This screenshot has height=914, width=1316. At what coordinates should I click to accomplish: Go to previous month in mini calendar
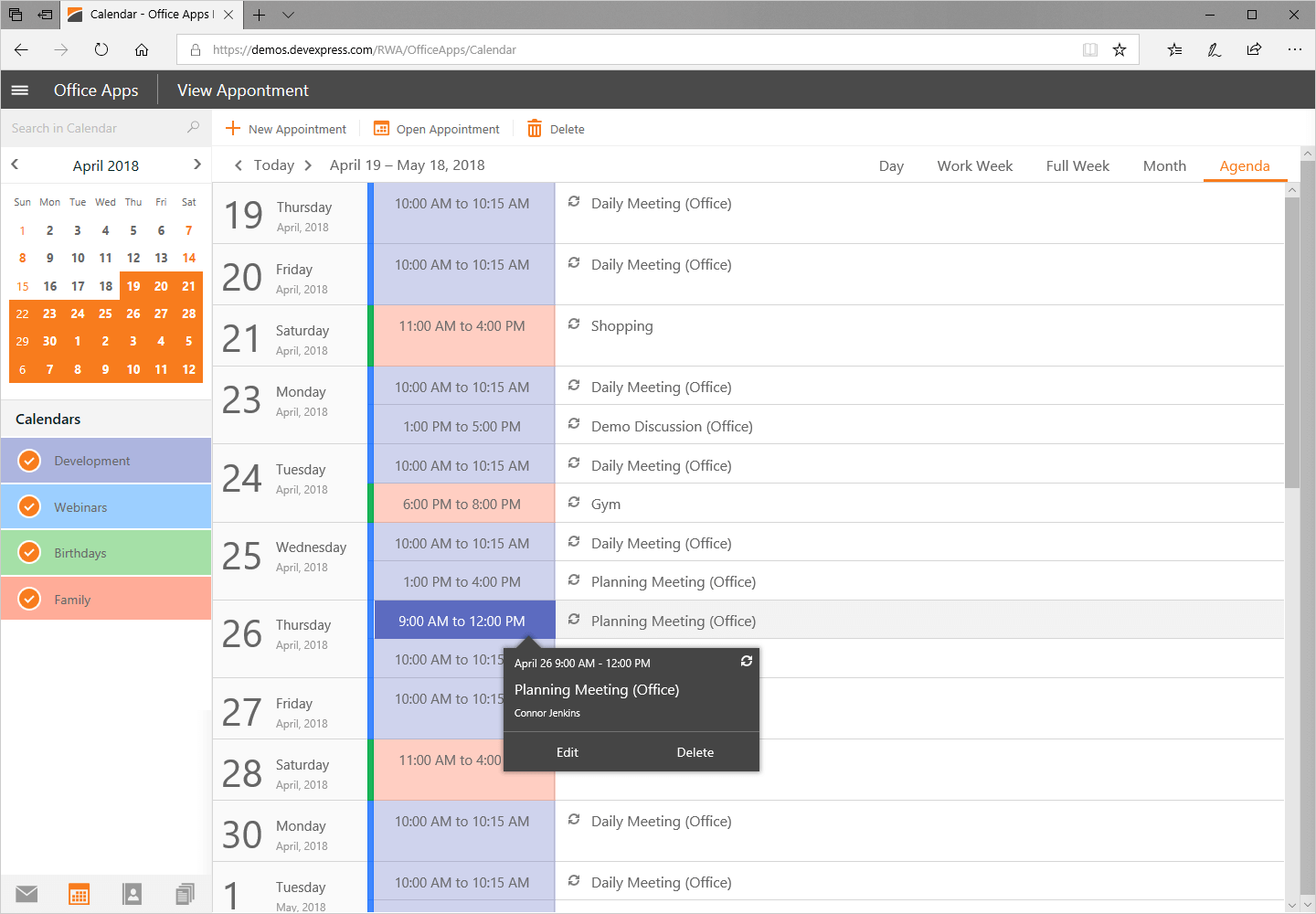pyautogui.click(x=15, y=165)
